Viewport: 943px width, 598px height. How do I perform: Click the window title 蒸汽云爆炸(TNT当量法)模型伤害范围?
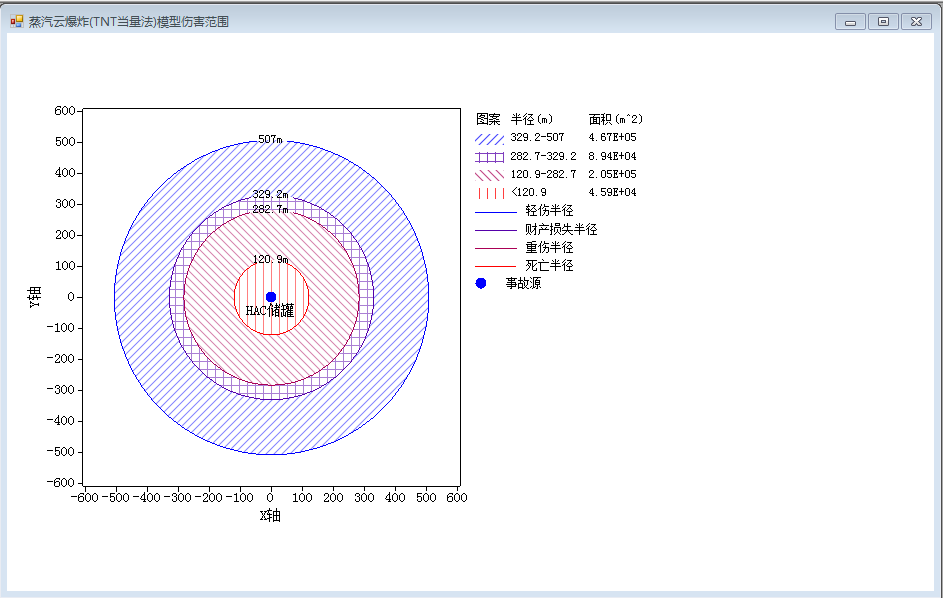(x=129, y=22)
